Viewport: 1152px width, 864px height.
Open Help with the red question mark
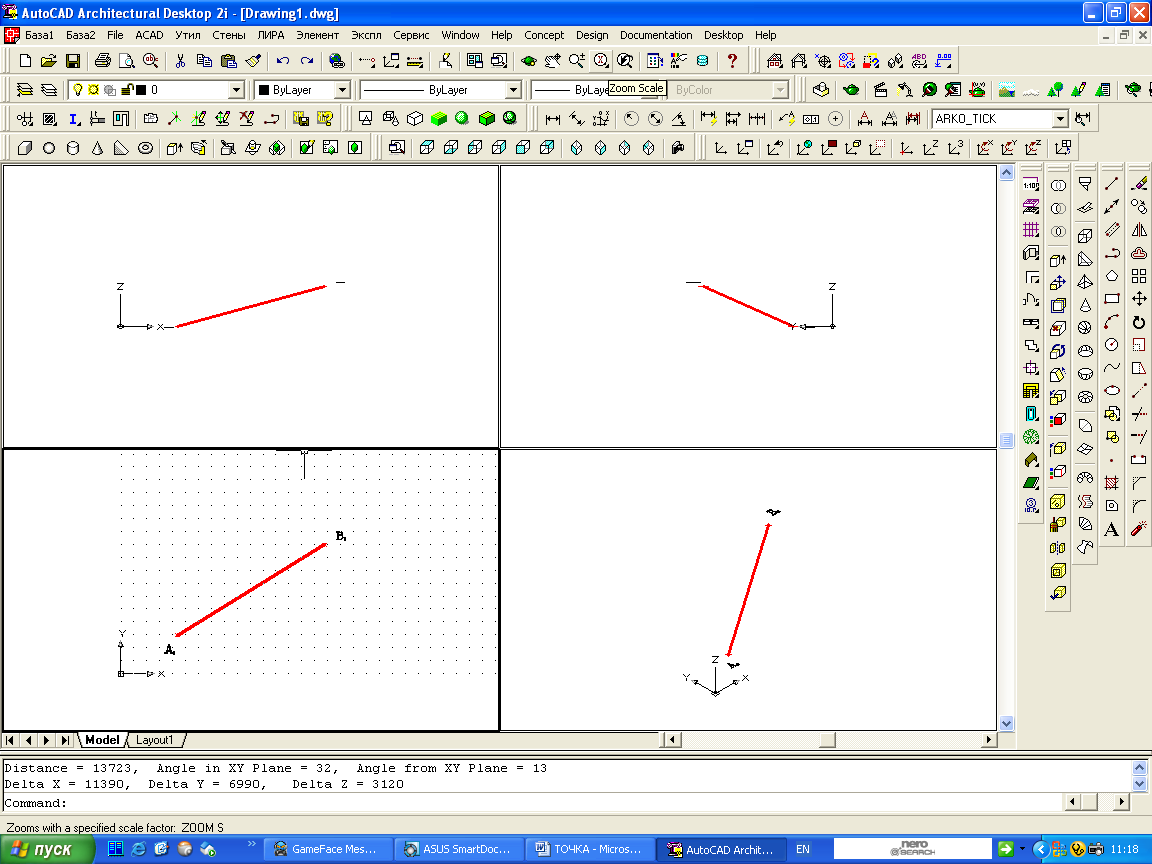732,61
